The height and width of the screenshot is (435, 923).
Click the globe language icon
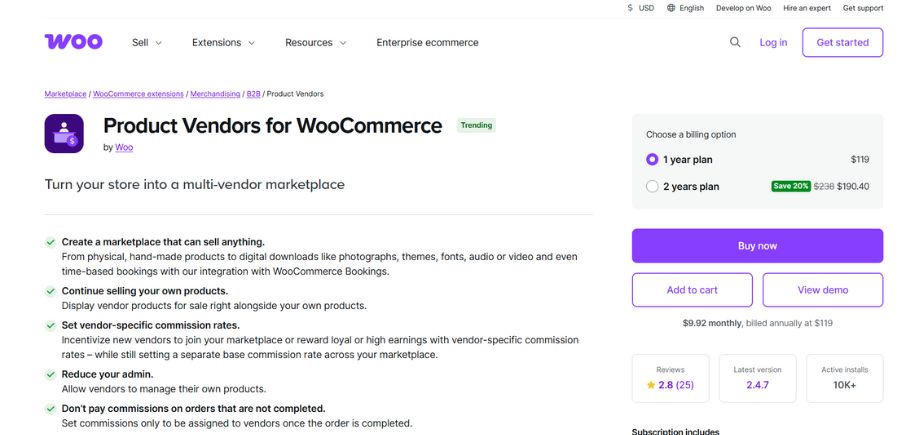click(x=672, y=8)
